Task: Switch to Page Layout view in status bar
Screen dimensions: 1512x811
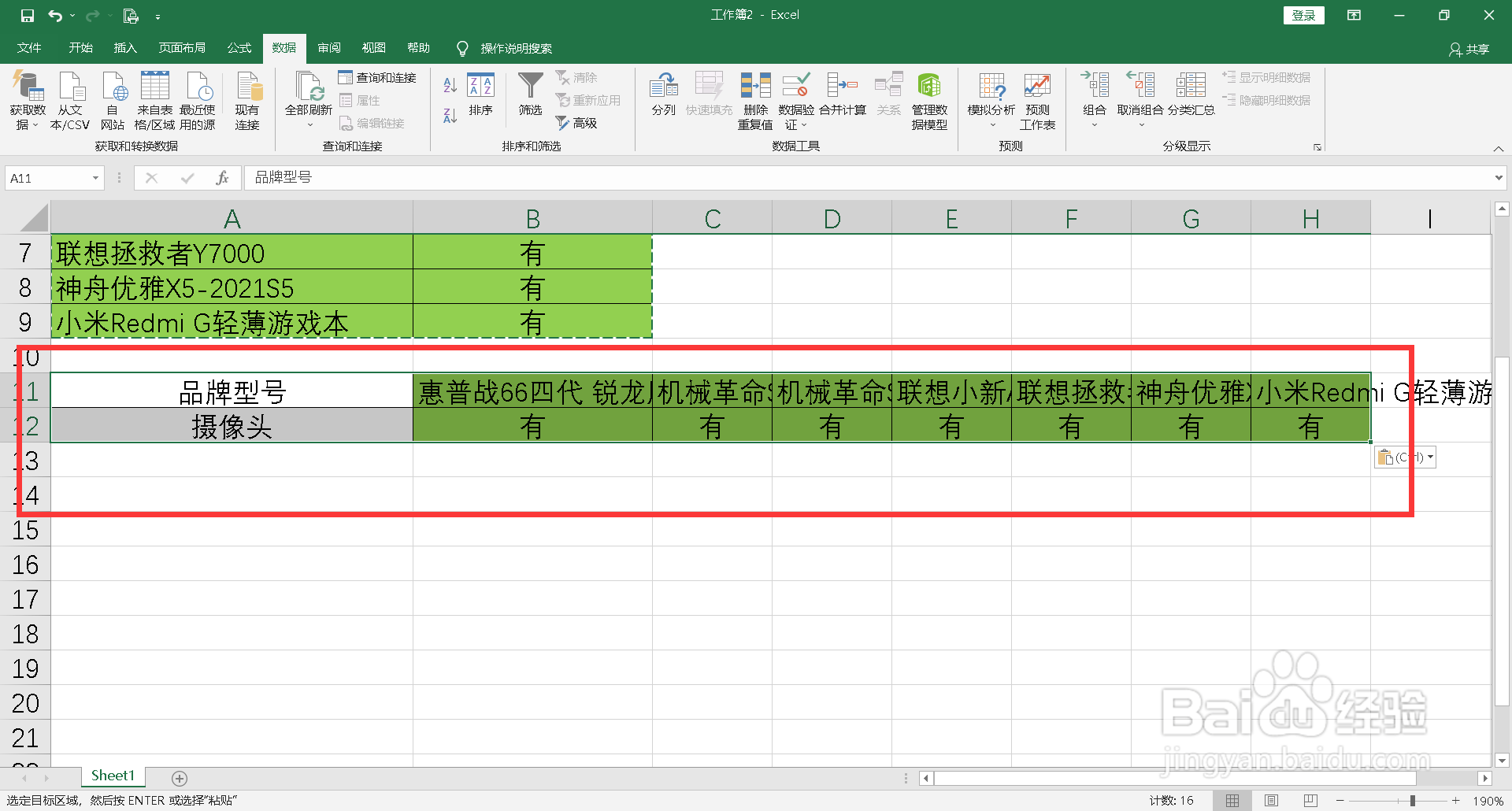Action: click(1271, 801)
